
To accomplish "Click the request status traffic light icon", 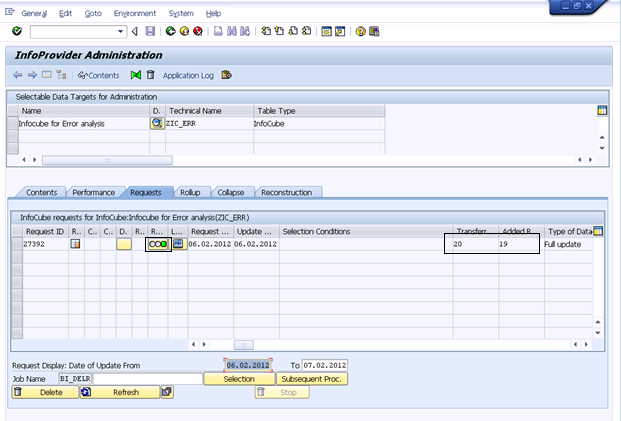I will (x=158, y=244).
